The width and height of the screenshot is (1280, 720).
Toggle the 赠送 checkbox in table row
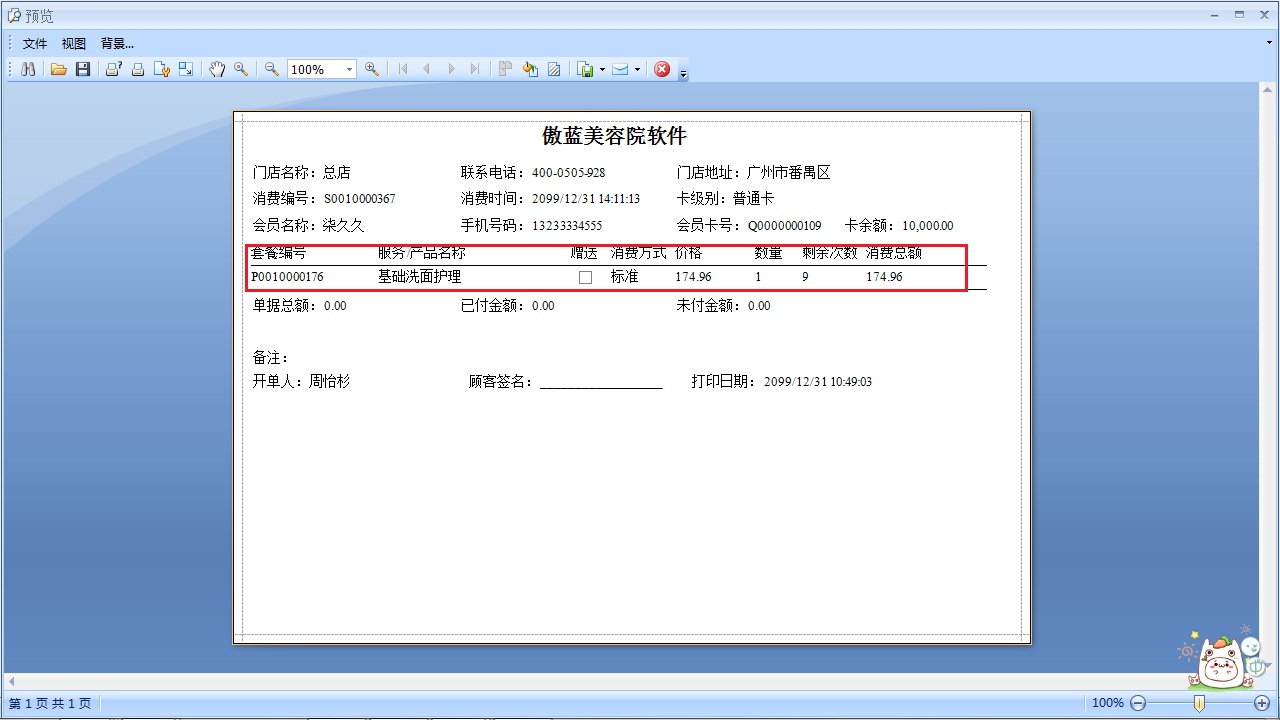[x=585, y=277]
